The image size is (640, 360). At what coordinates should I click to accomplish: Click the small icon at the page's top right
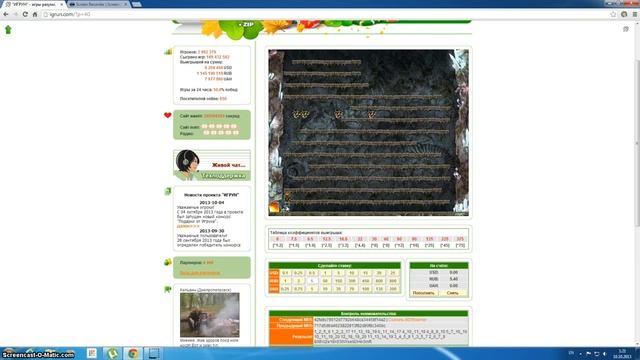(626, 29)
